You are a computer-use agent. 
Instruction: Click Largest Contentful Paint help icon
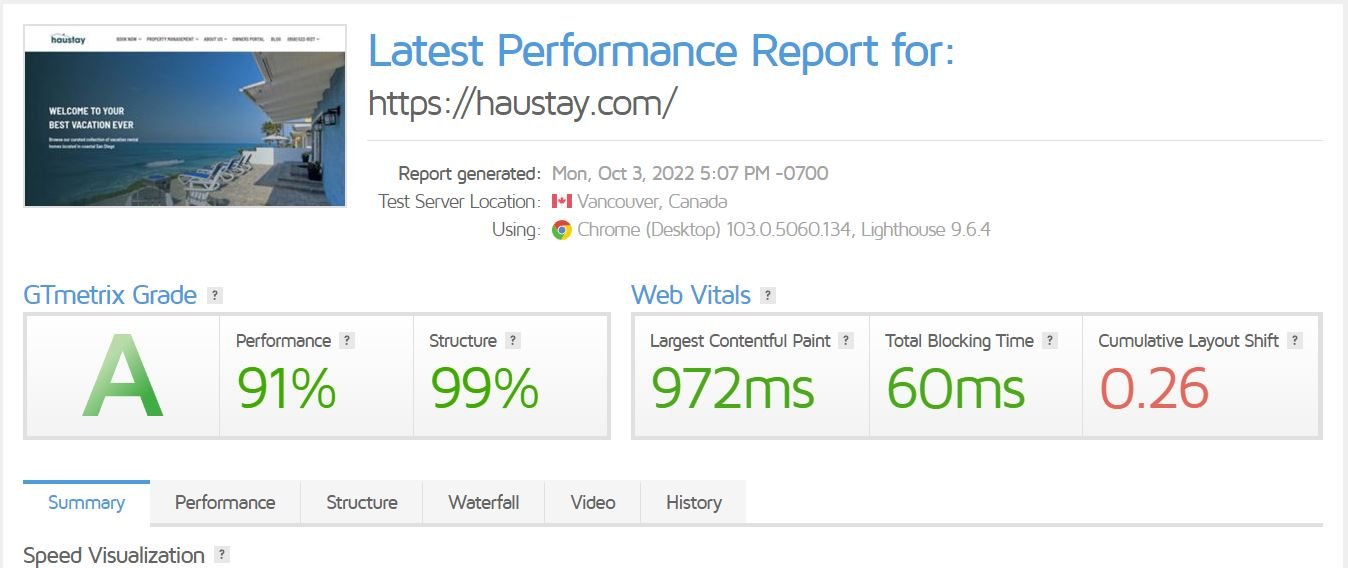point(846,341)
